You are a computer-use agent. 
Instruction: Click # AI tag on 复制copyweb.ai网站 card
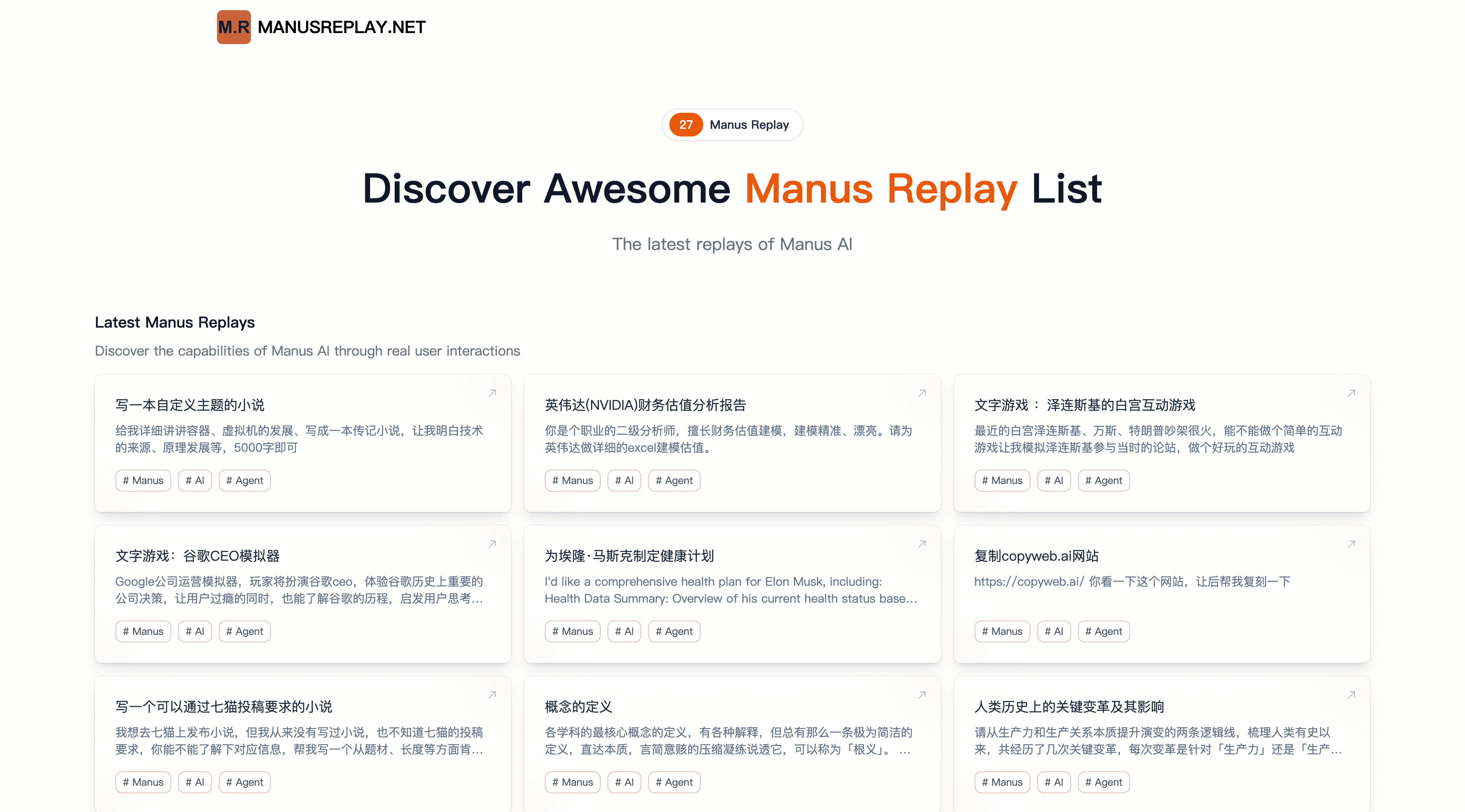[1054, 631]
